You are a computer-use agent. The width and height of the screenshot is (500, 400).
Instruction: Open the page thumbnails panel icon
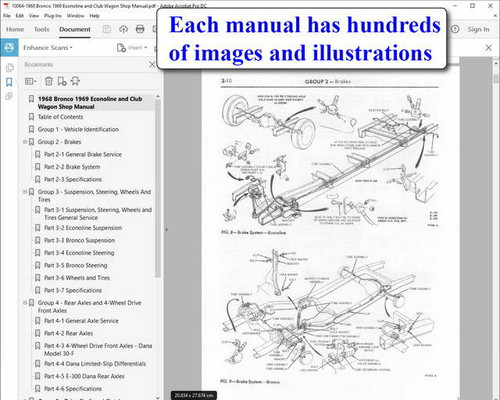pyautogui.click(x=9, y=68)
